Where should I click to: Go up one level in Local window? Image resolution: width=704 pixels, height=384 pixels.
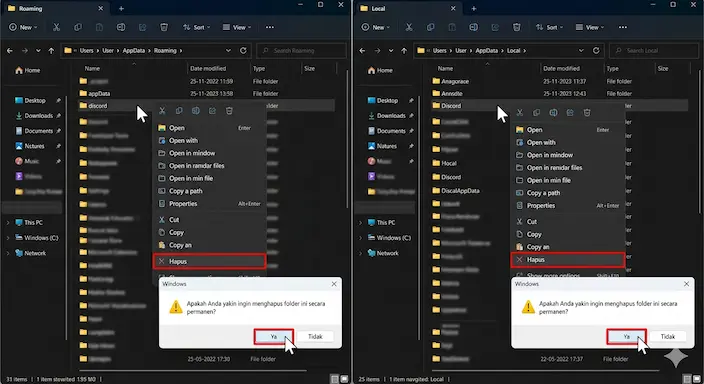(x=404, y=51)
